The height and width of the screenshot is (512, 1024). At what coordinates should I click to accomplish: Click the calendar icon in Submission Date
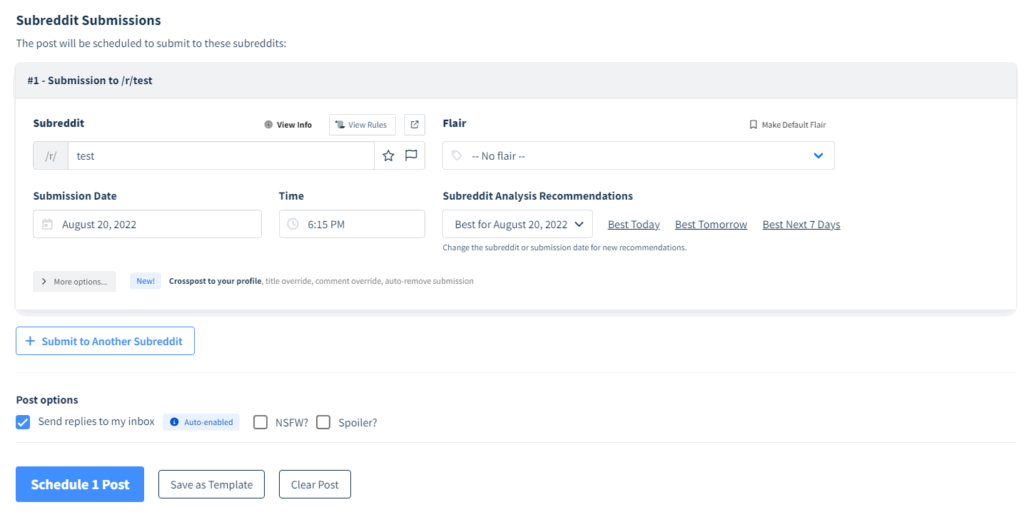[47, 224]
